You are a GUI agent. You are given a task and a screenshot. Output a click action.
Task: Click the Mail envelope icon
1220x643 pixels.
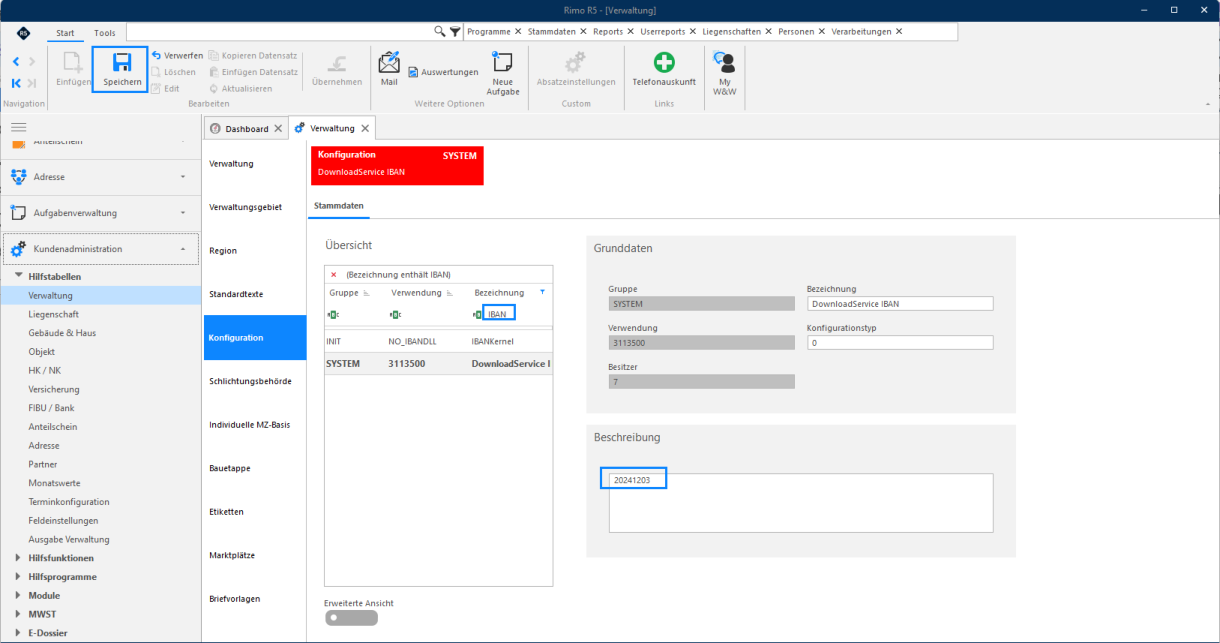389,68
